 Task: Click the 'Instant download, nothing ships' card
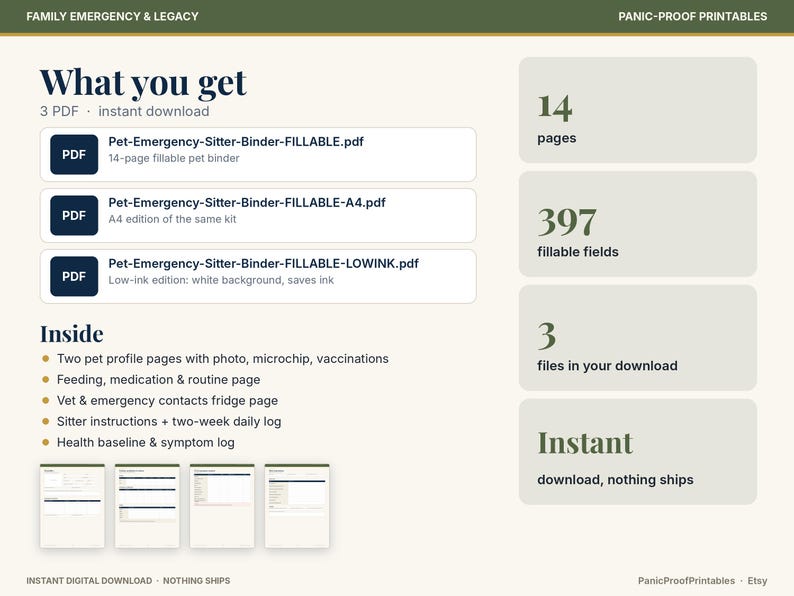pyautogui.click(x=638, y=452)
